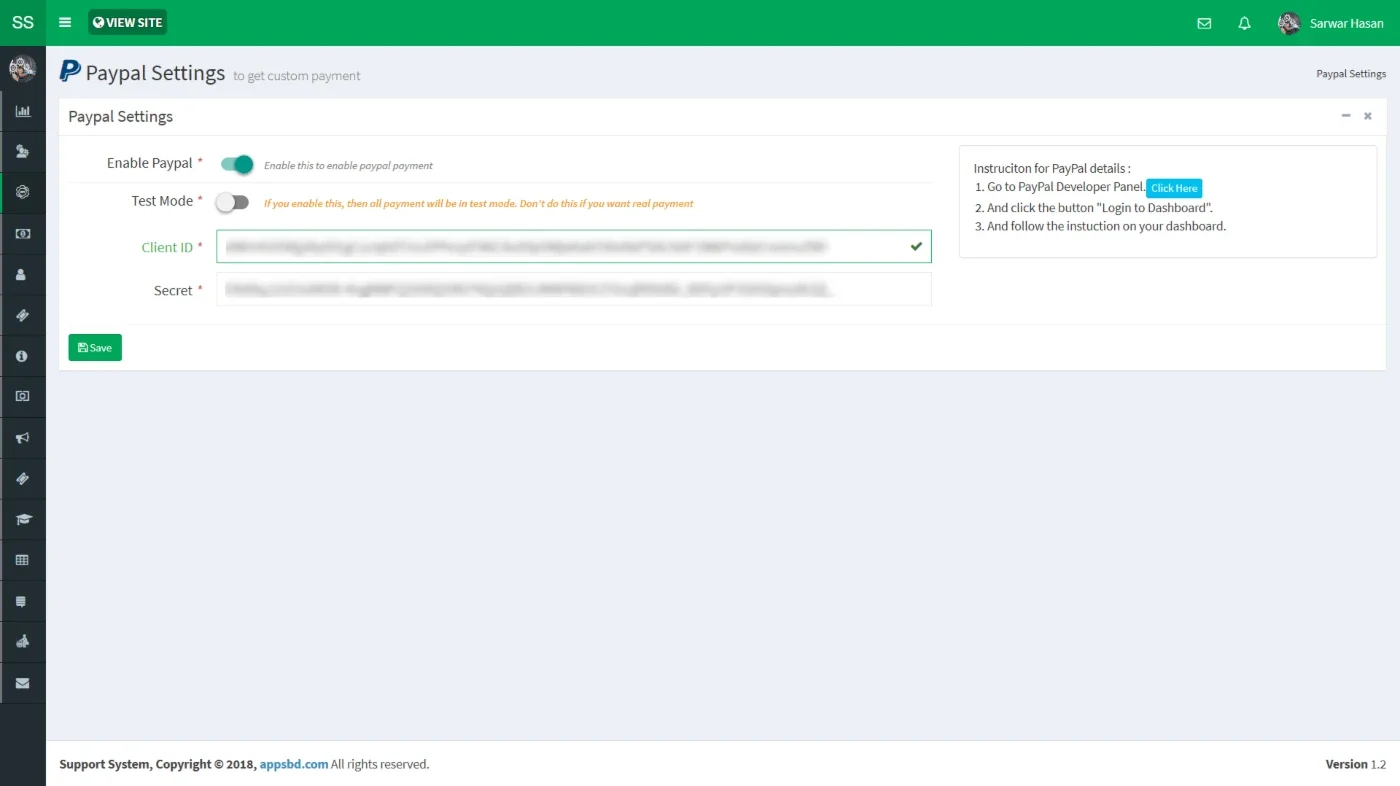Viewport: 1400px width, 786px height.
Task: Focus the Client ID input field
Action: tap(574, 247)
